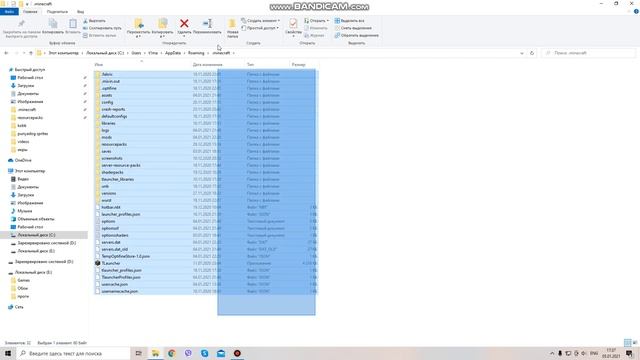The height and width of the screenshot is (360, 640).
Task: Select the mods folder row
Action: [205, 138]
